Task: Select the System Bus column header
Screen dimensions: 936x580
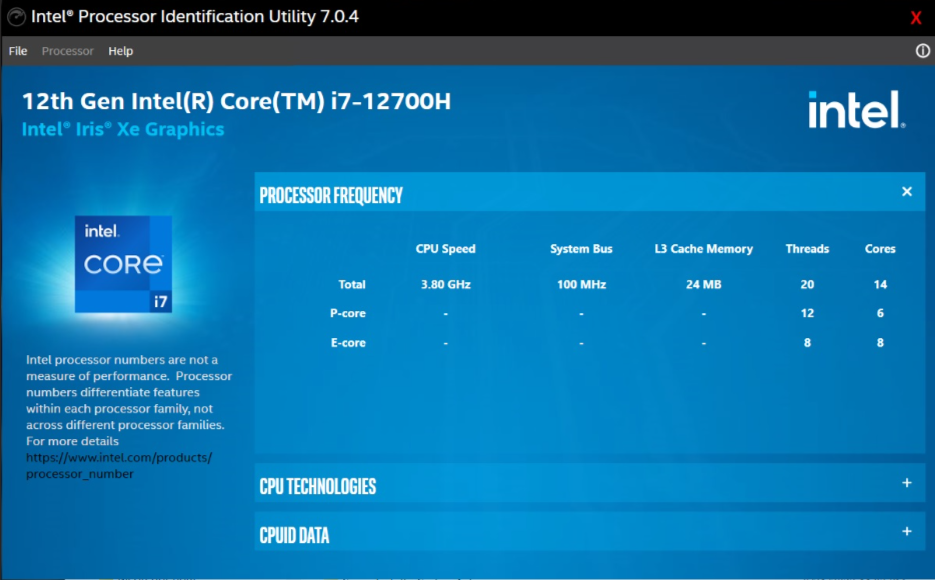Action: point(581,249)
